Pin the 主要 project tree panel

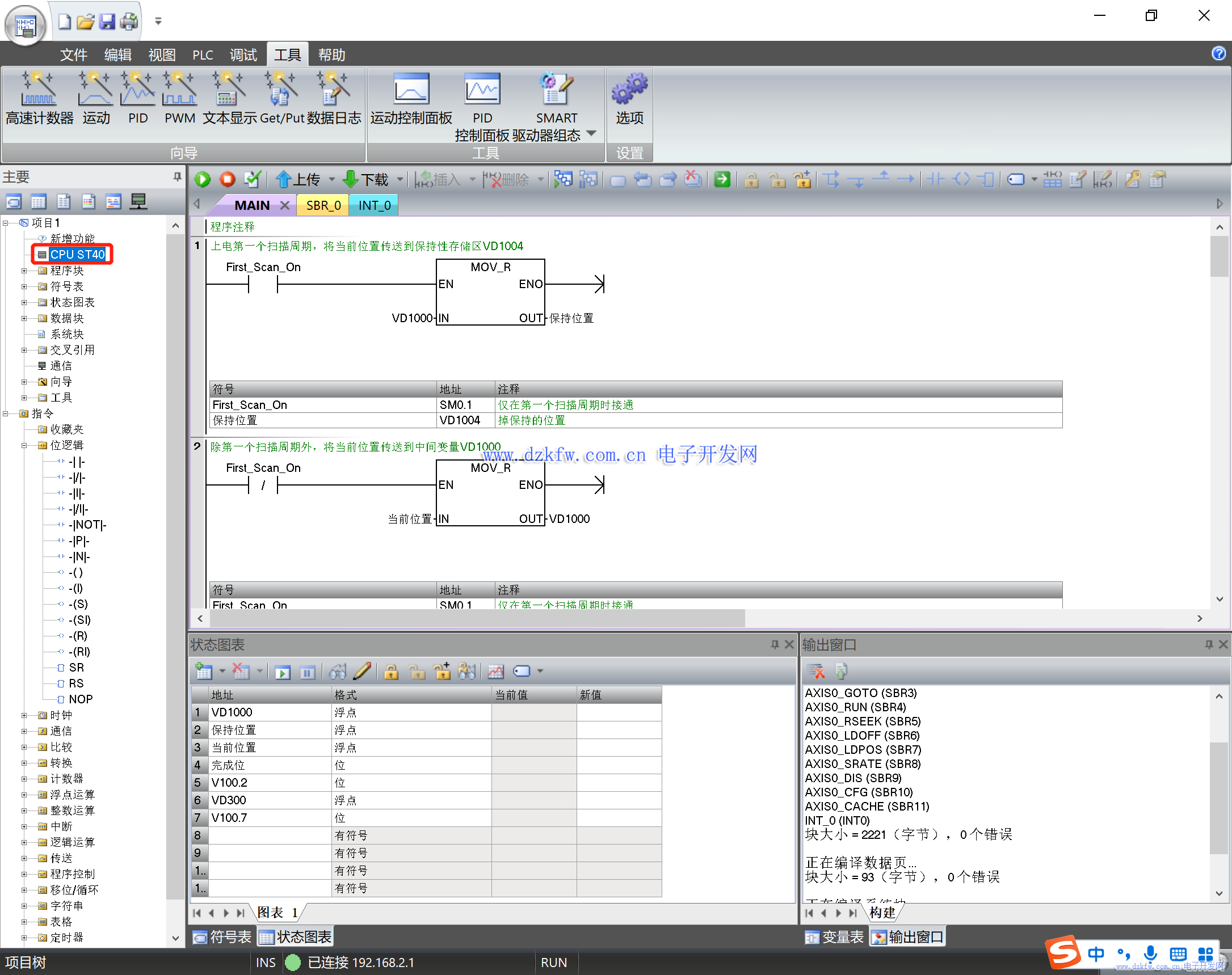(x=178, y=177)
